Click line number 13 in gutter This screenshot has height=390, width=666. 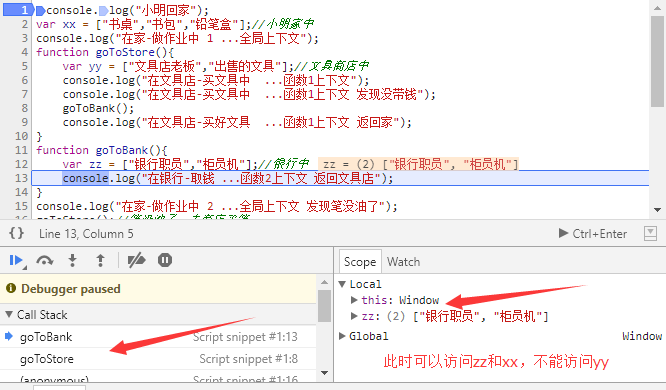(21, 178)
